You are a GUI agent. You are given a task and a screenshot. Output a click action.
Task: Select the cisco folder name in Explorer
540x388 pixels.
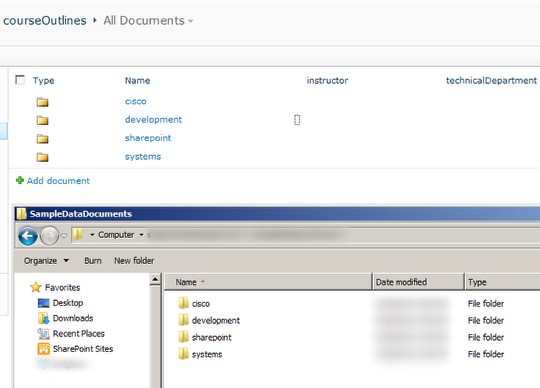tap(201, 304)
